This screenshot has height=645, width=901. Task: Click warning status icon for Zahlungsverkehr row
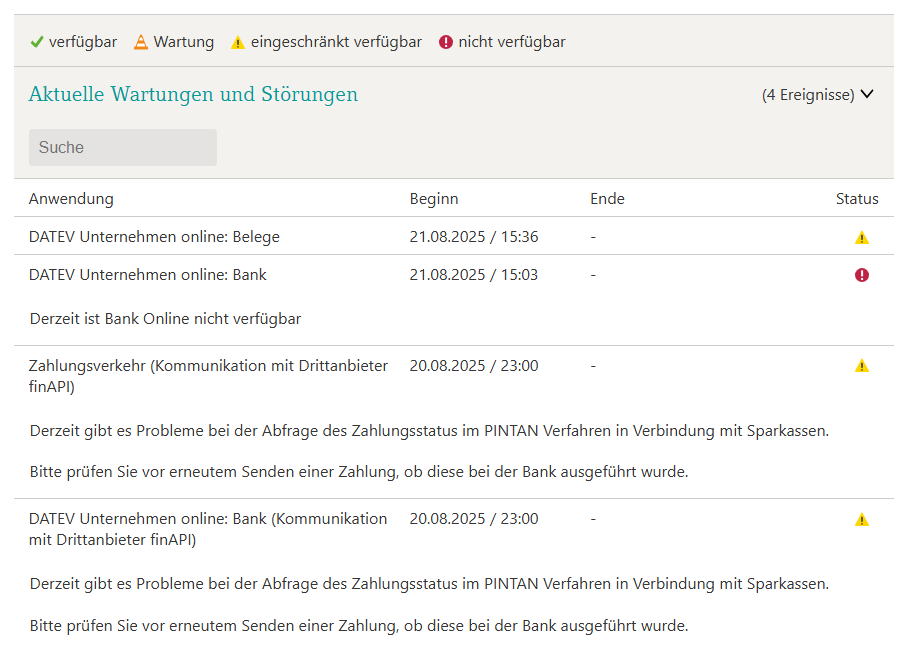(x=862, y=366)
